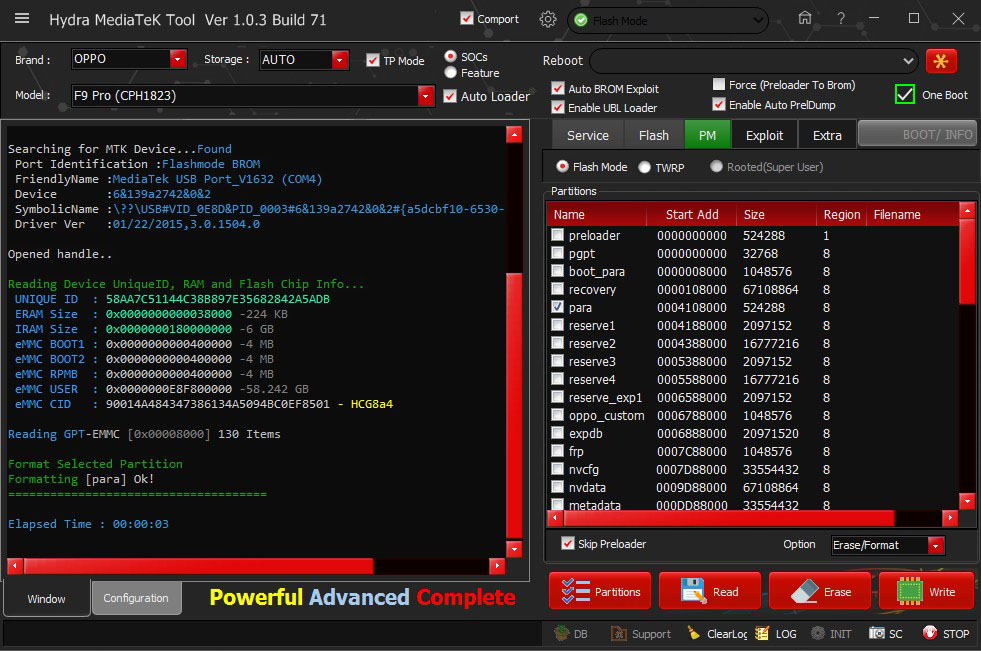The image size is (981, 651).
Task: Uncheck the para partition checkbox
Action: tap(557, 307)
